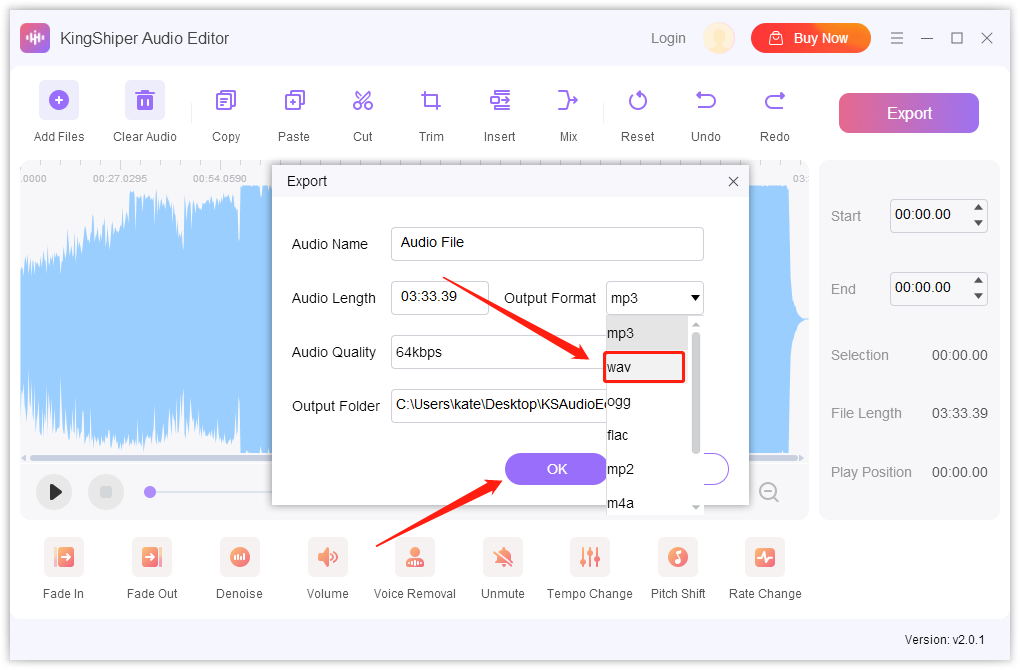Select the Paste tool
Viewport: 1020px width, 670px height.
(294, 100)
